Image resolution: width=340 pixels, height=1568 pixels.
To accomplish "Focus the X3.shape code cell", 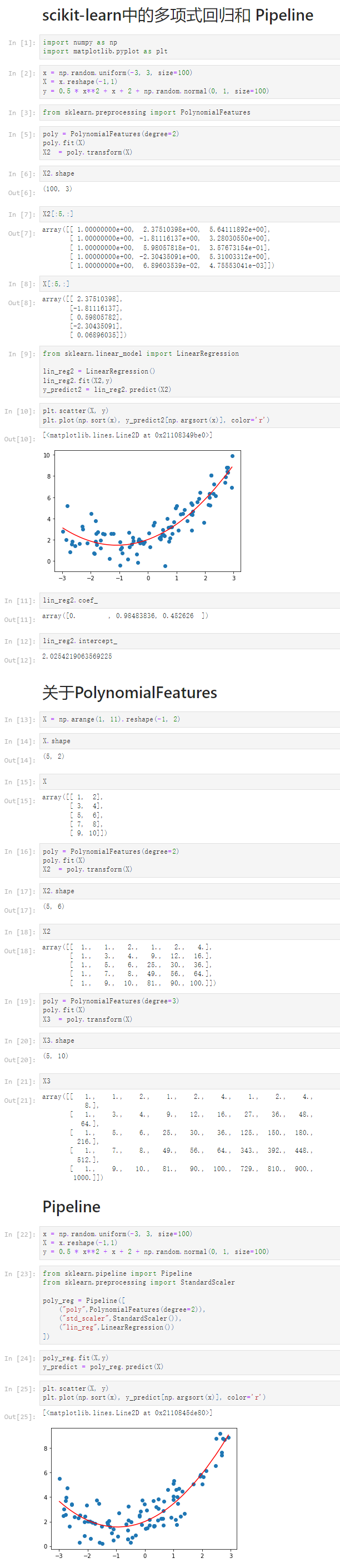I will (188, 1041).
